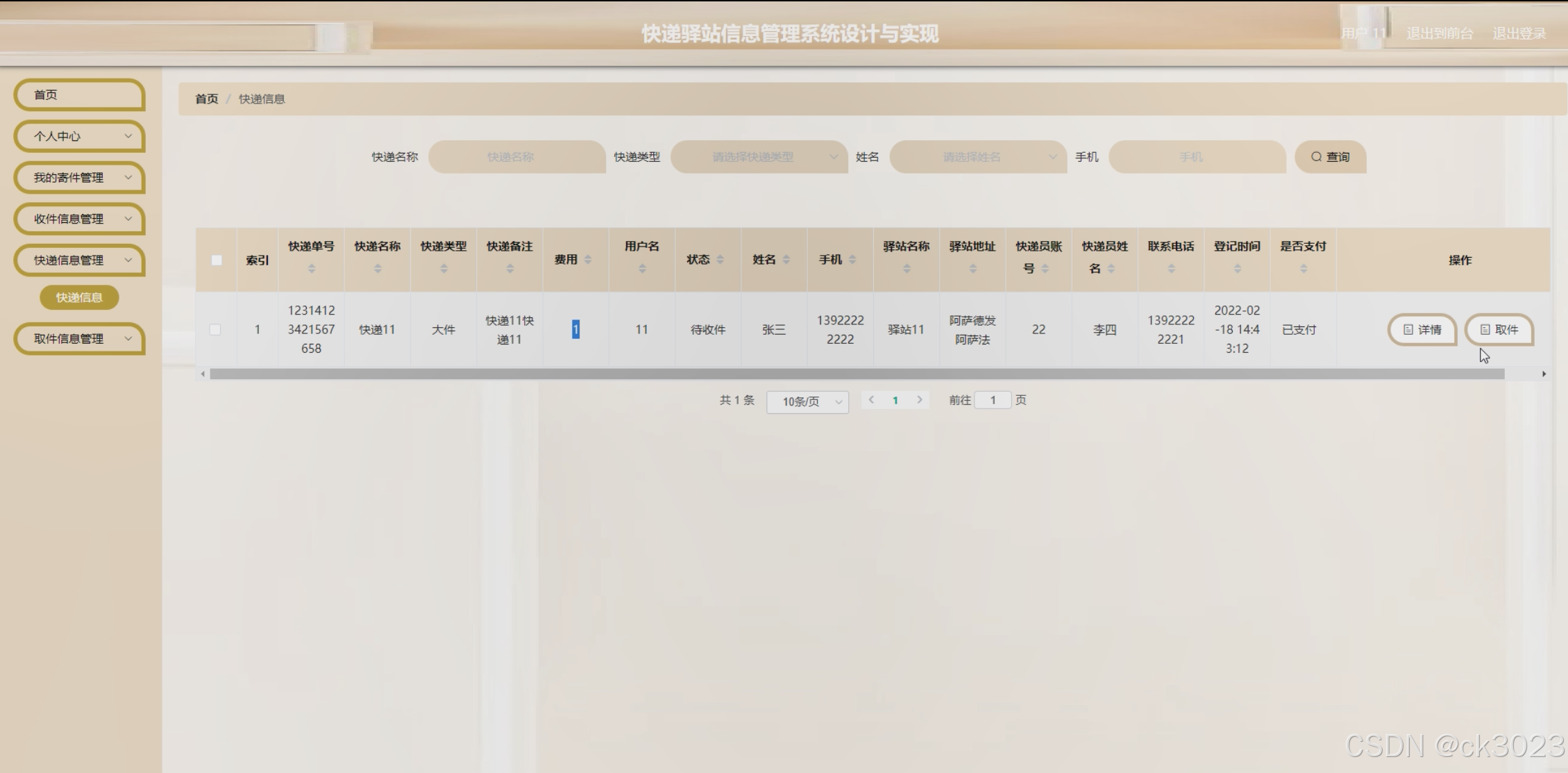Expand the 个人中心 sidebar menu
The width and height of the screenshot is (1568, 773).
(x=79, y=136)
